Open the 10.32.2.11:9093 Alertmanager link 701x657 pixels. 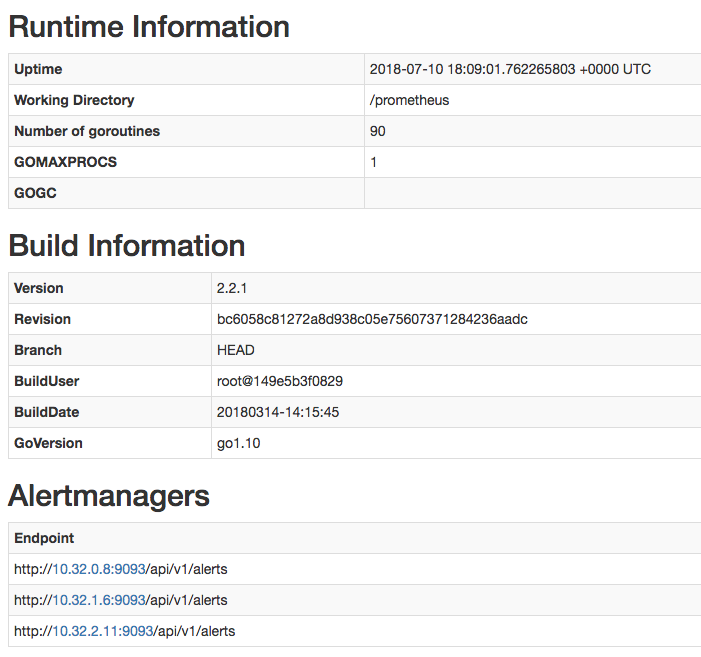point(103,631)
